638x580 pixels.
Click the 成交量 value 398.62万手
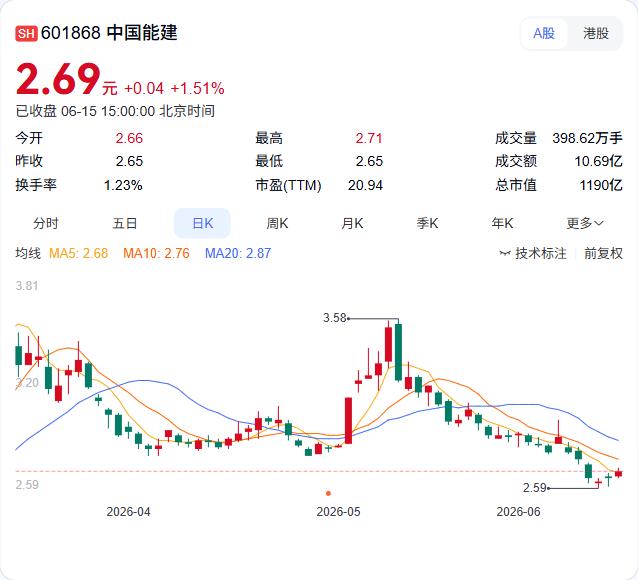point(587,138)
